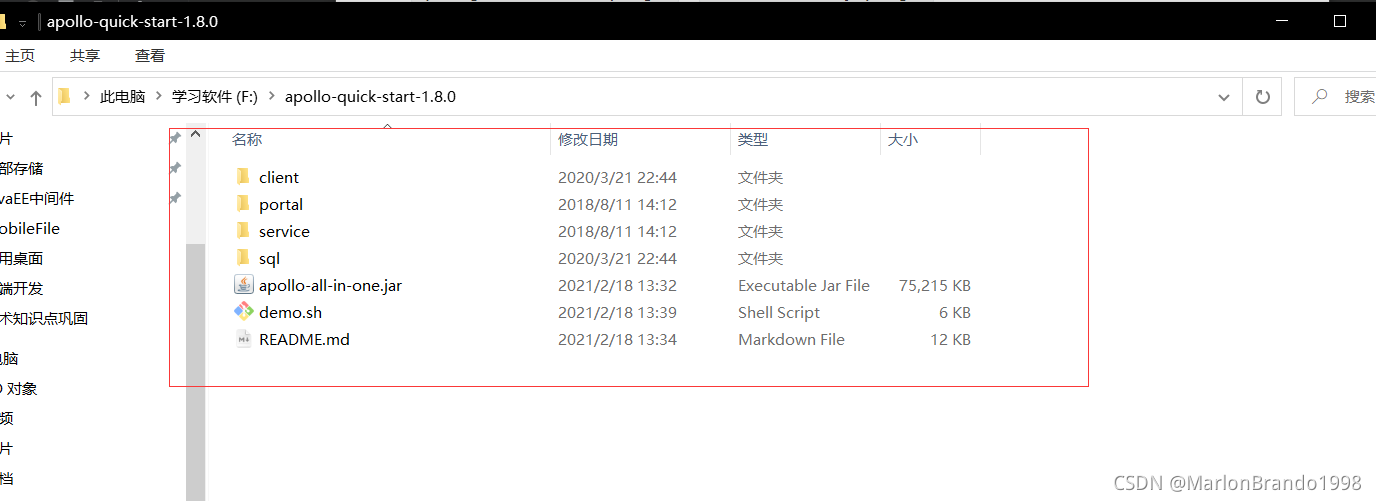Select the apollo-all-in-one.jar file icon
The height and width of the screenshot is (501, 1376).
[244, 285]
